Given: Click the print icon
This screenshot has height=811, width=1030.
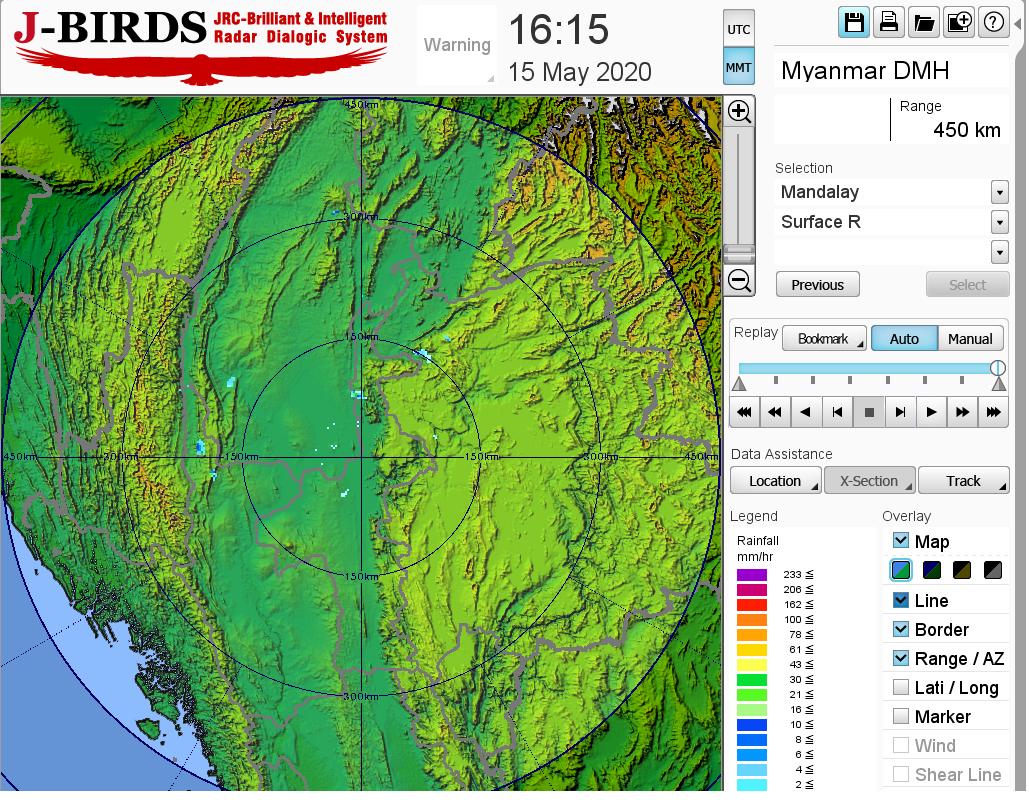Looking at the screenshot, I should [x=888, y=23].
